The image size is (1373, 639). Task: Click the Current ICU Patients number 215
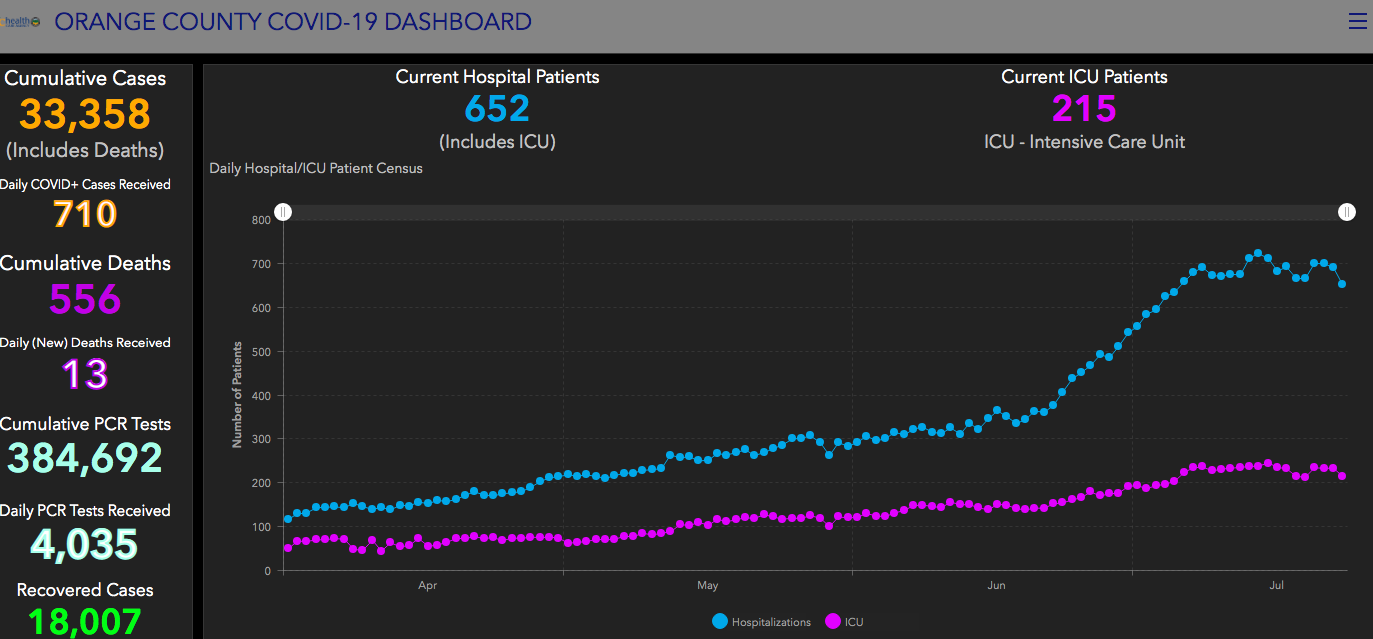[1084, 109]
